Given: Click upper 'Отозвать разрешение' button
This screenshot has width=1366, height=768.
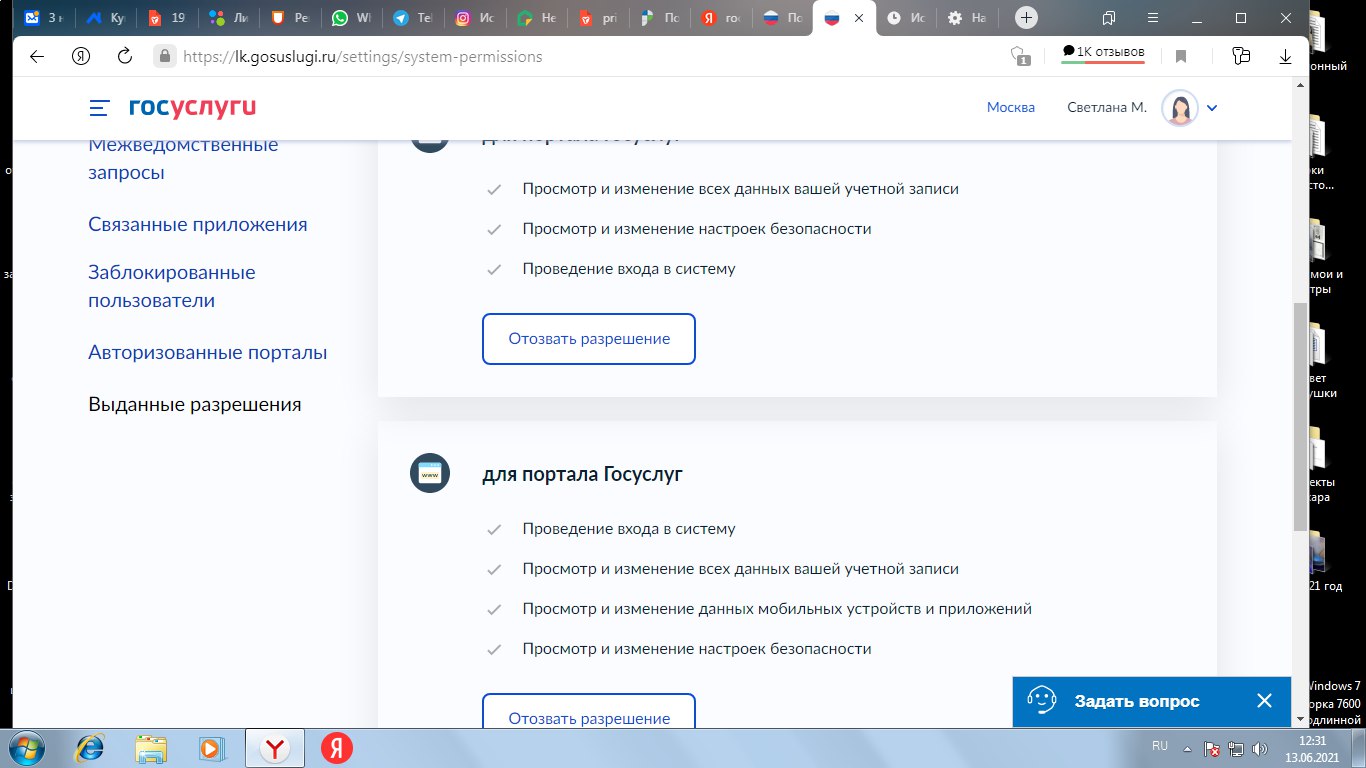Looking at the screenshot, I should [589, 339].
